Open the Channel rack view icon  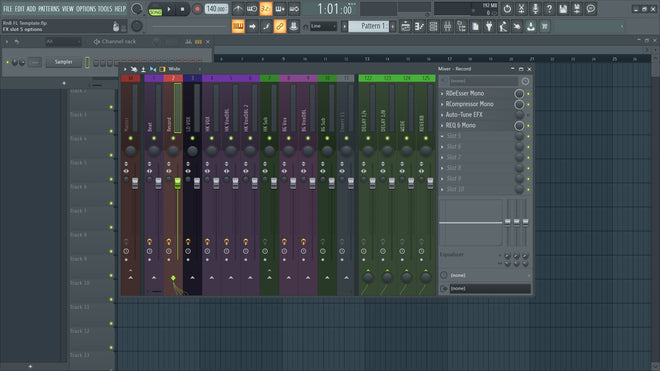[433, 27]
